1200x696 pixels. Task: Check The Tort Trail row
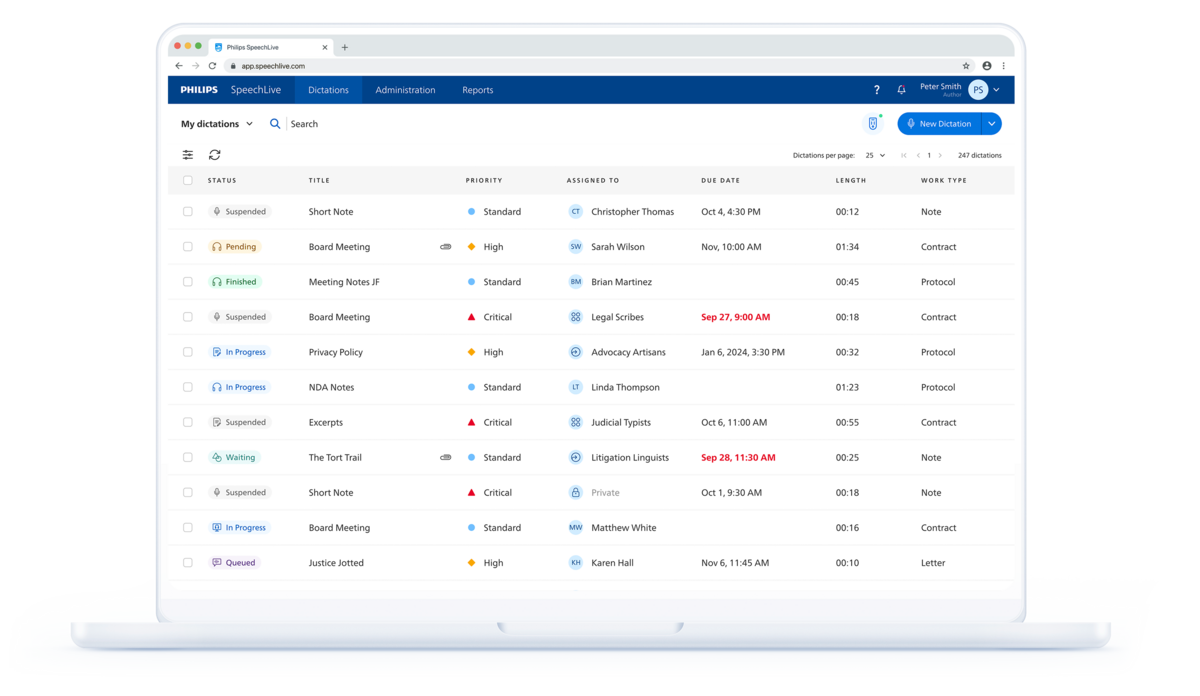coord(188,457)
